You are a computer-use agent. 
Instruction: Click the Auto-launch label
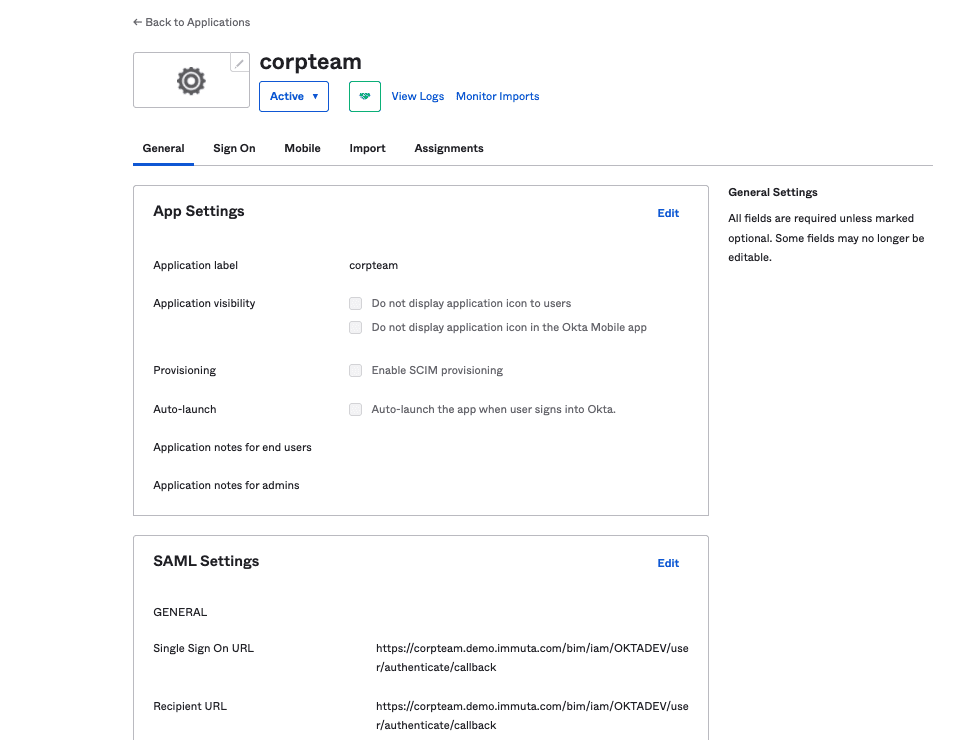click(x=185, y=409)
